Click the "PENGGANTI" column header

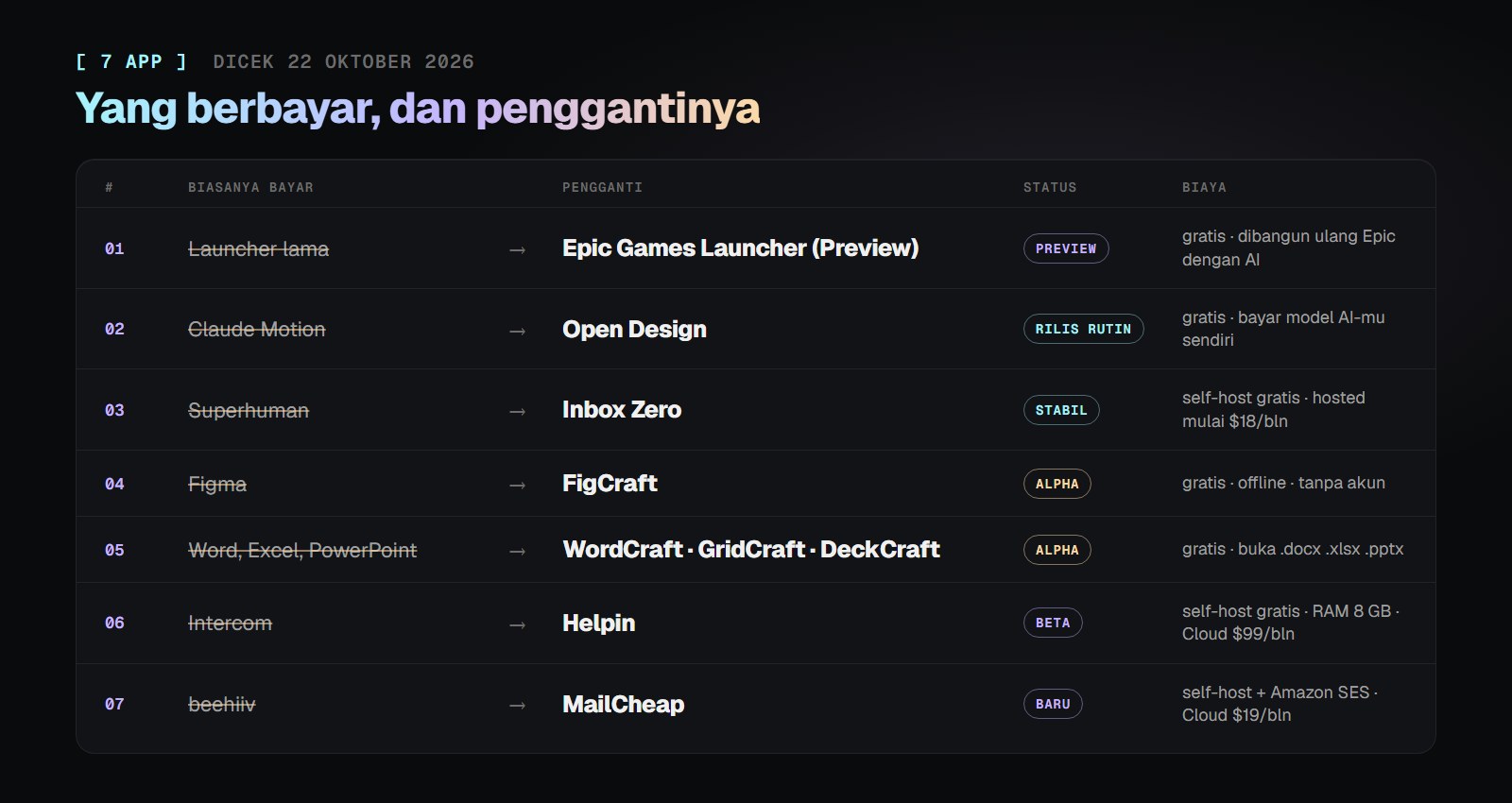click(x=602, y=187)
